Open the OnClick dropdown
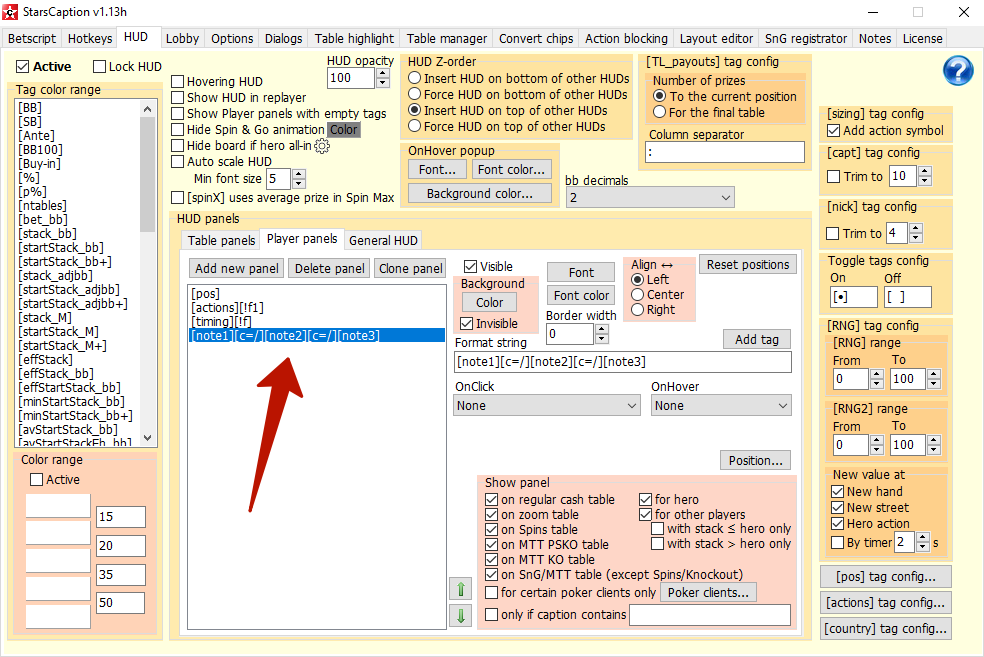Image resolution: width=984 pixels, height=657 pixels. (547, 406)
